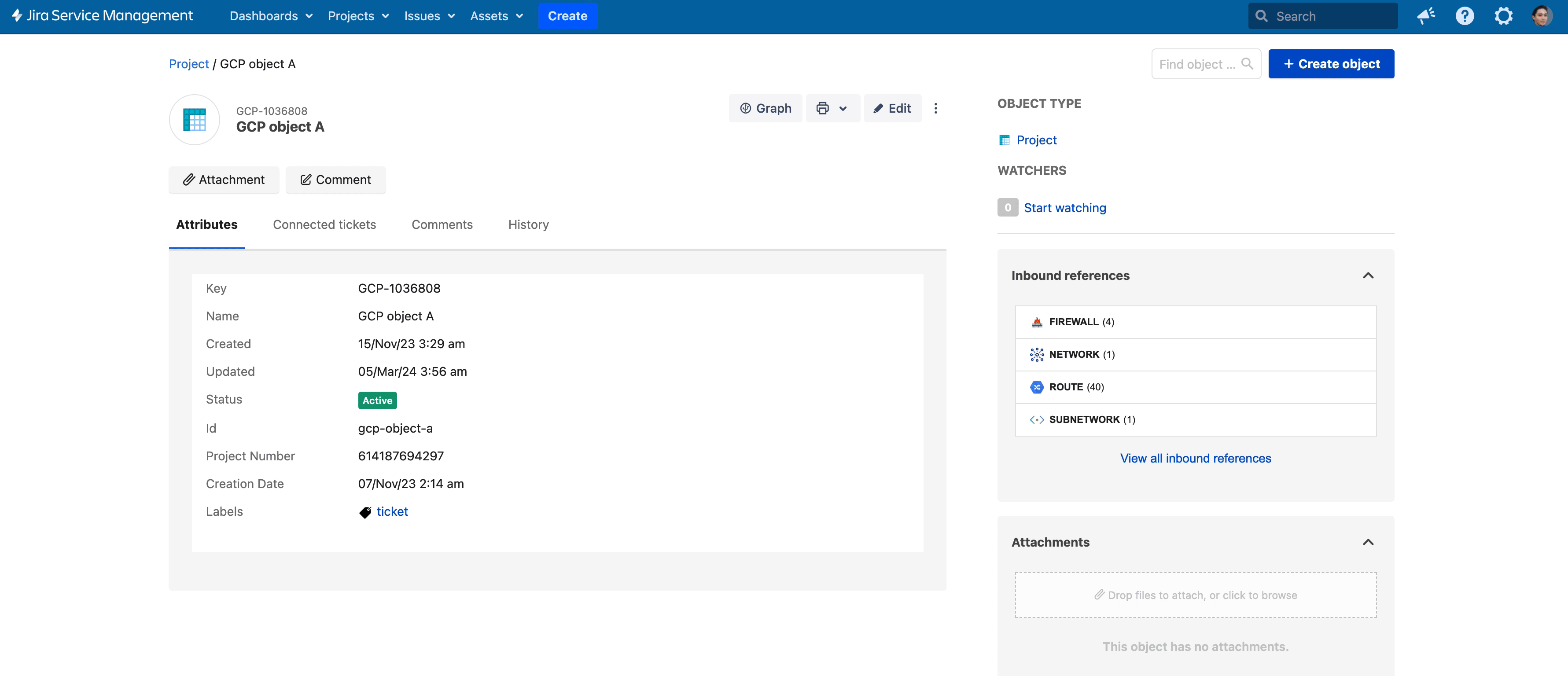Image resolution: width=1568 pixels, height=676 pixels.
Task: Click the Graph button
Action: (765, 108)
